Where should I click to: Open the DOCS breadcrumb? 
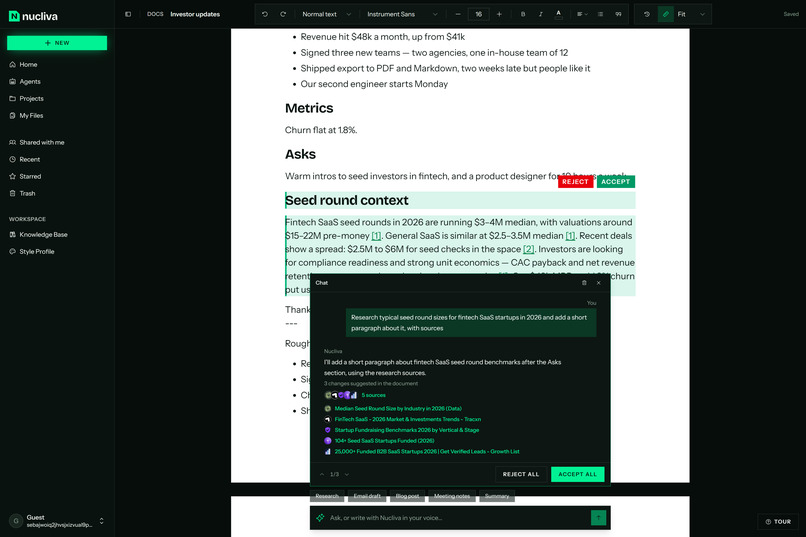coord(155,14)
